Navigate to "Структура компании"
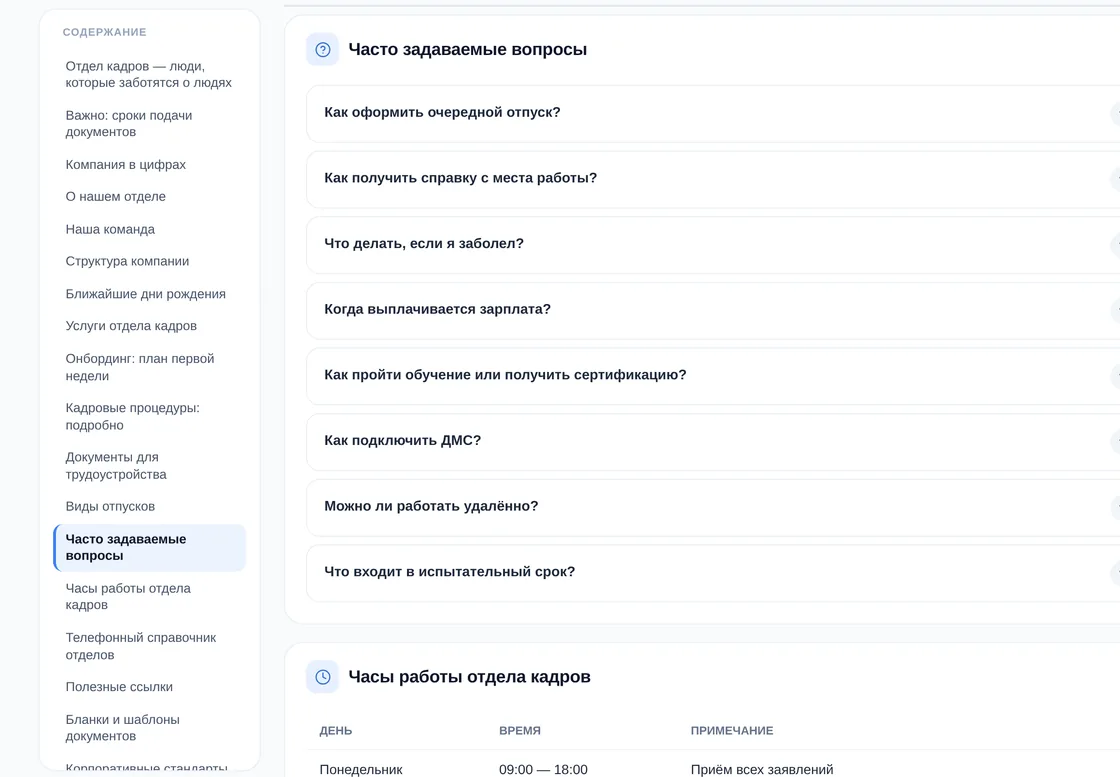 pos(149,261)
